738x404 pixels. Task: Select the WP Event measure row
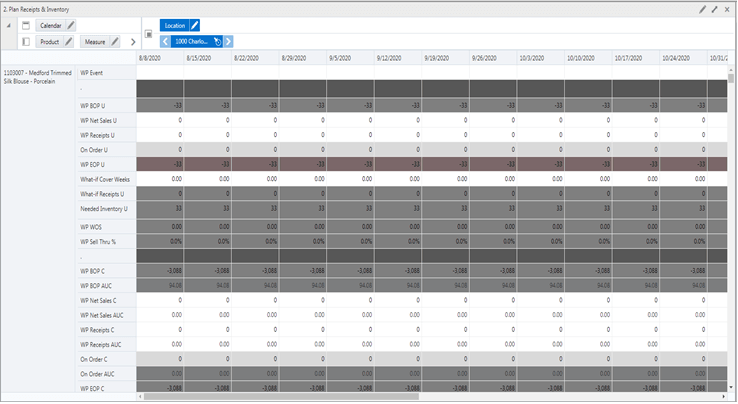(x=106, y=73)
